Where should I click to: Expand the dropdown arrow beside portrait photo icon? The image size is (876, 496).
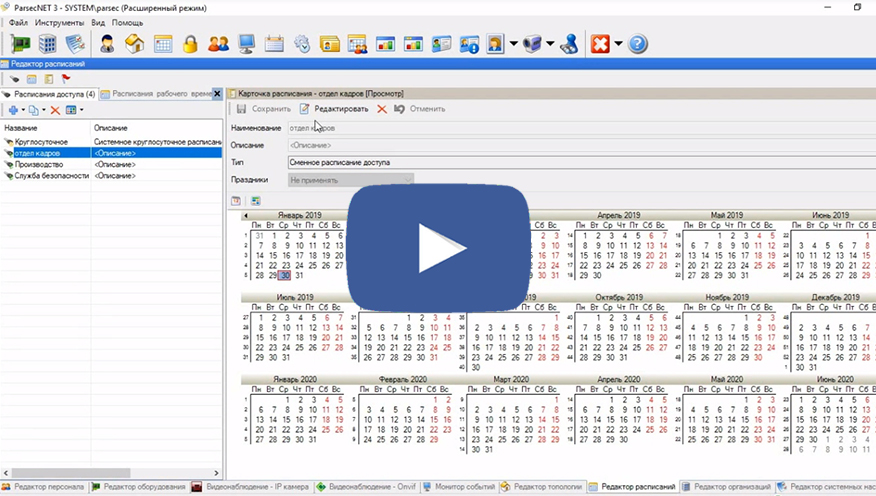click(x=513, y=44)
